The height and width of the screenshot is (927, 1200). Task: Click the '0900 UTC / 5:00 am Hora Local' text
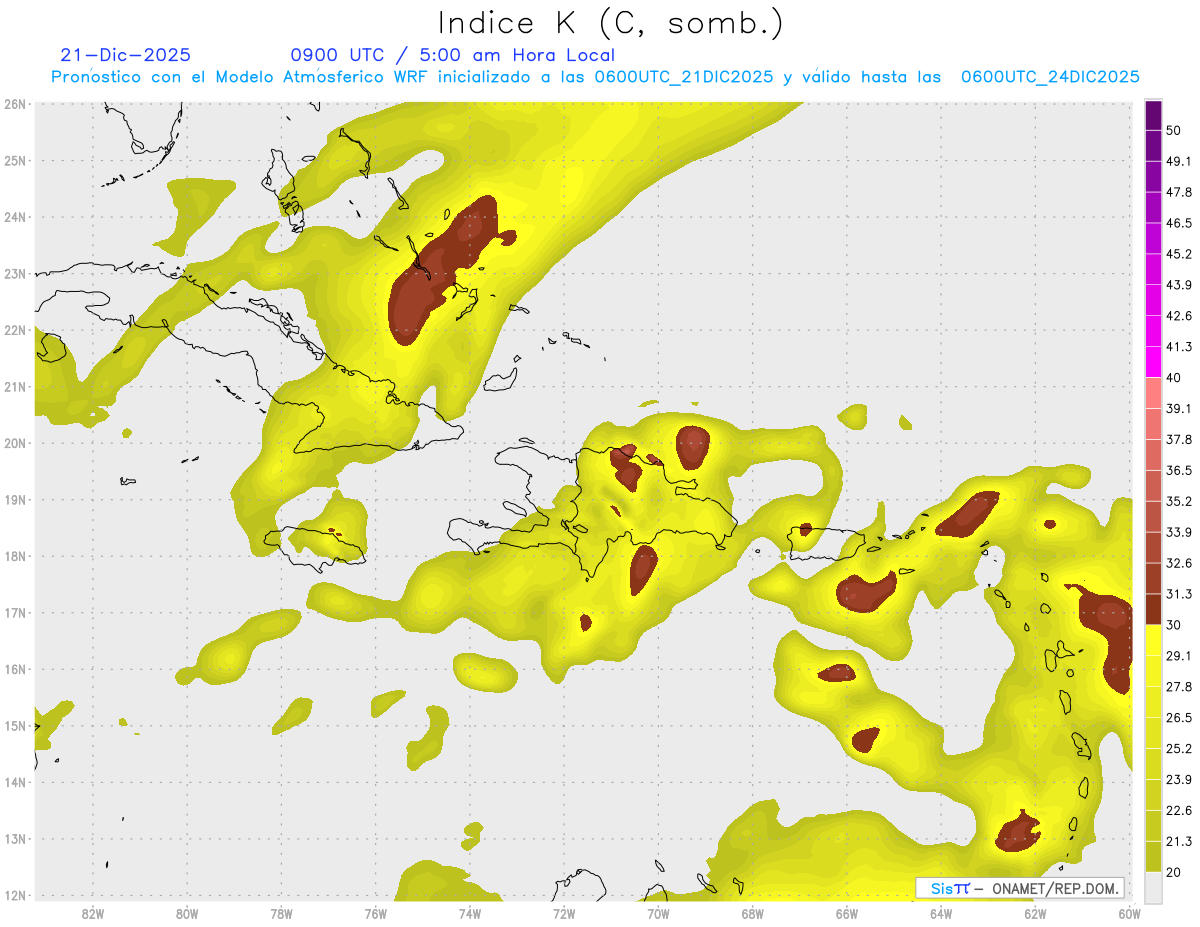pyautogui.click(x=452, y=55)
